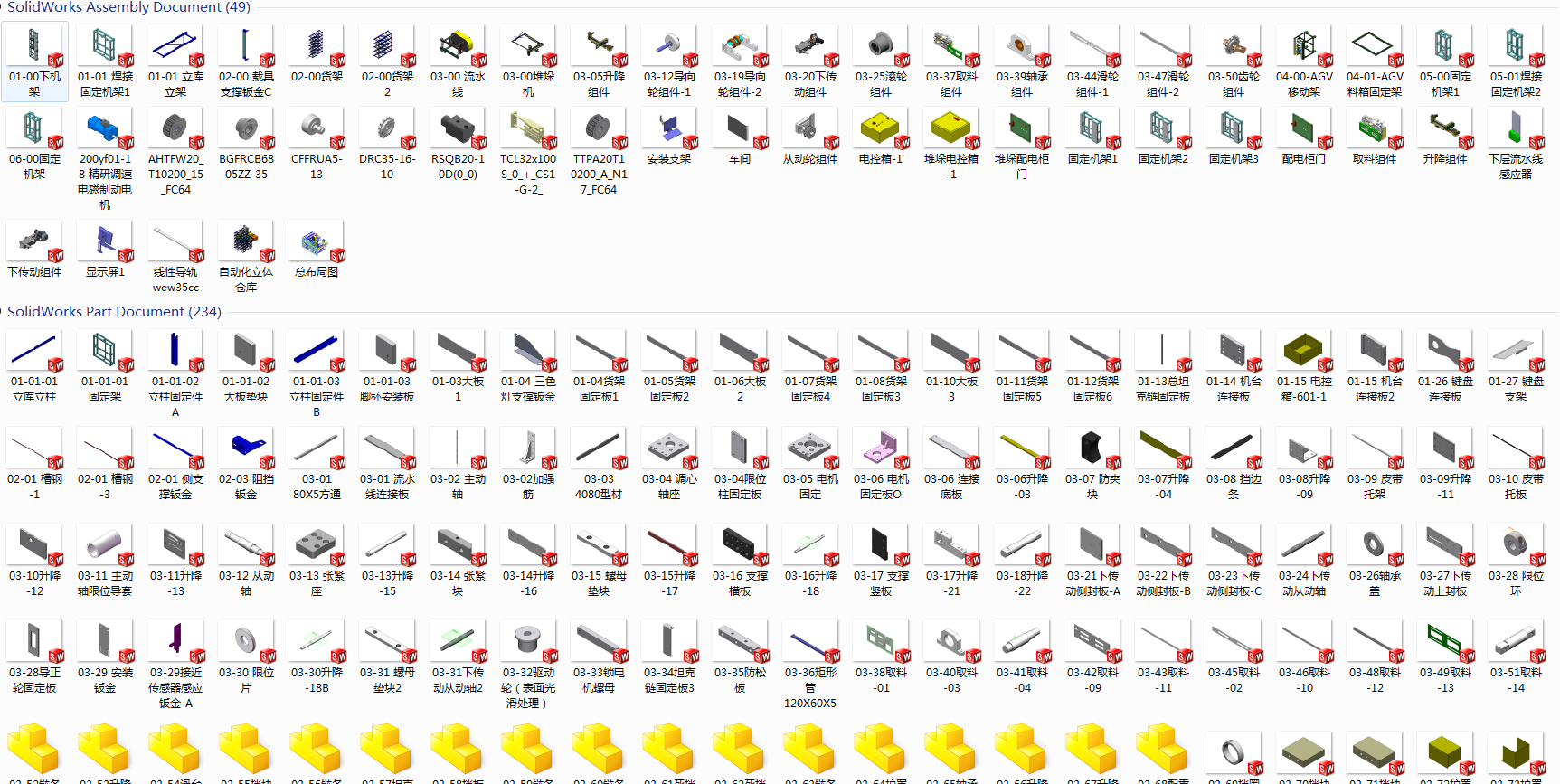1560x784 pixels.
Task: Click the file name TTPA20T10200_A_N17_FC64
Action: tap(599, 175)
